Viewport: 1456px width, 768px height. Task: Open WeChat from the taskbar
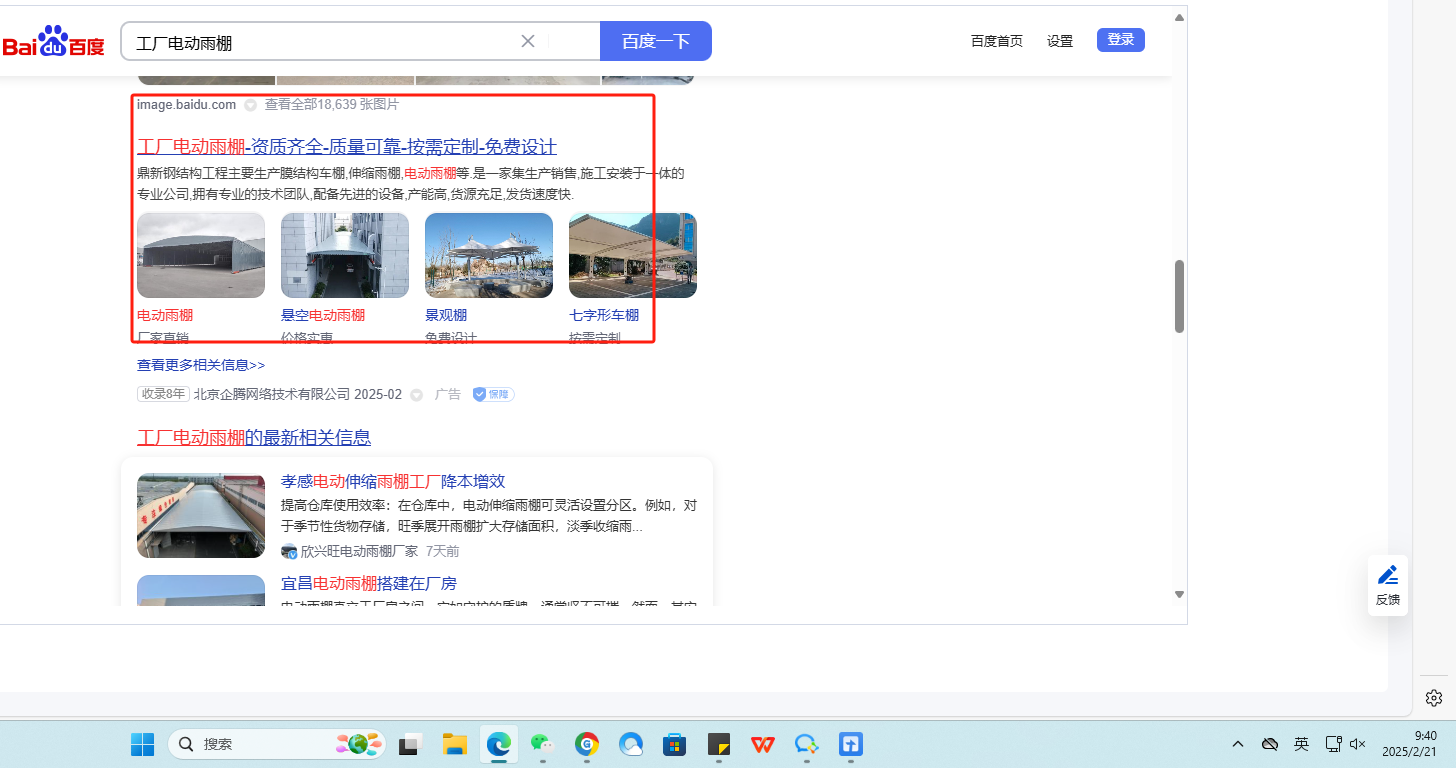coord(541,744)
